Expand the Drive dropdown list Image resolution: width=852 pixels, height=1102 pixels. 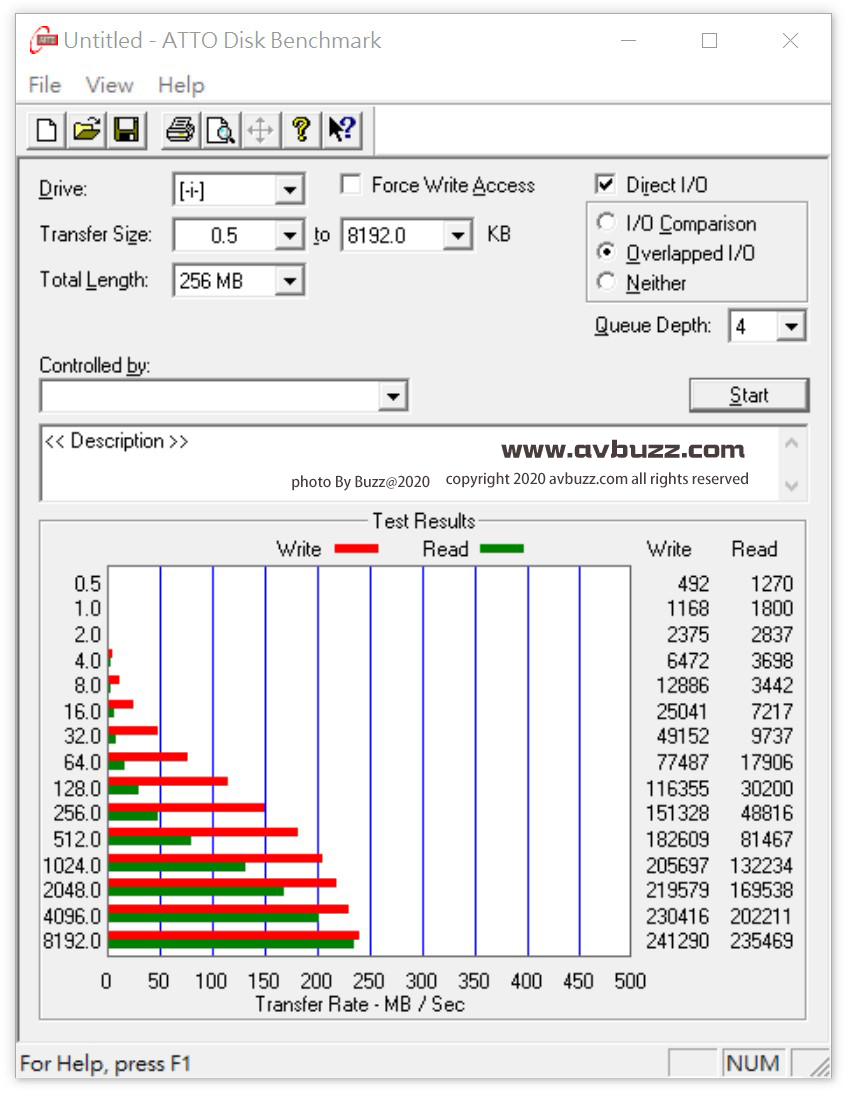pos(289,190)
